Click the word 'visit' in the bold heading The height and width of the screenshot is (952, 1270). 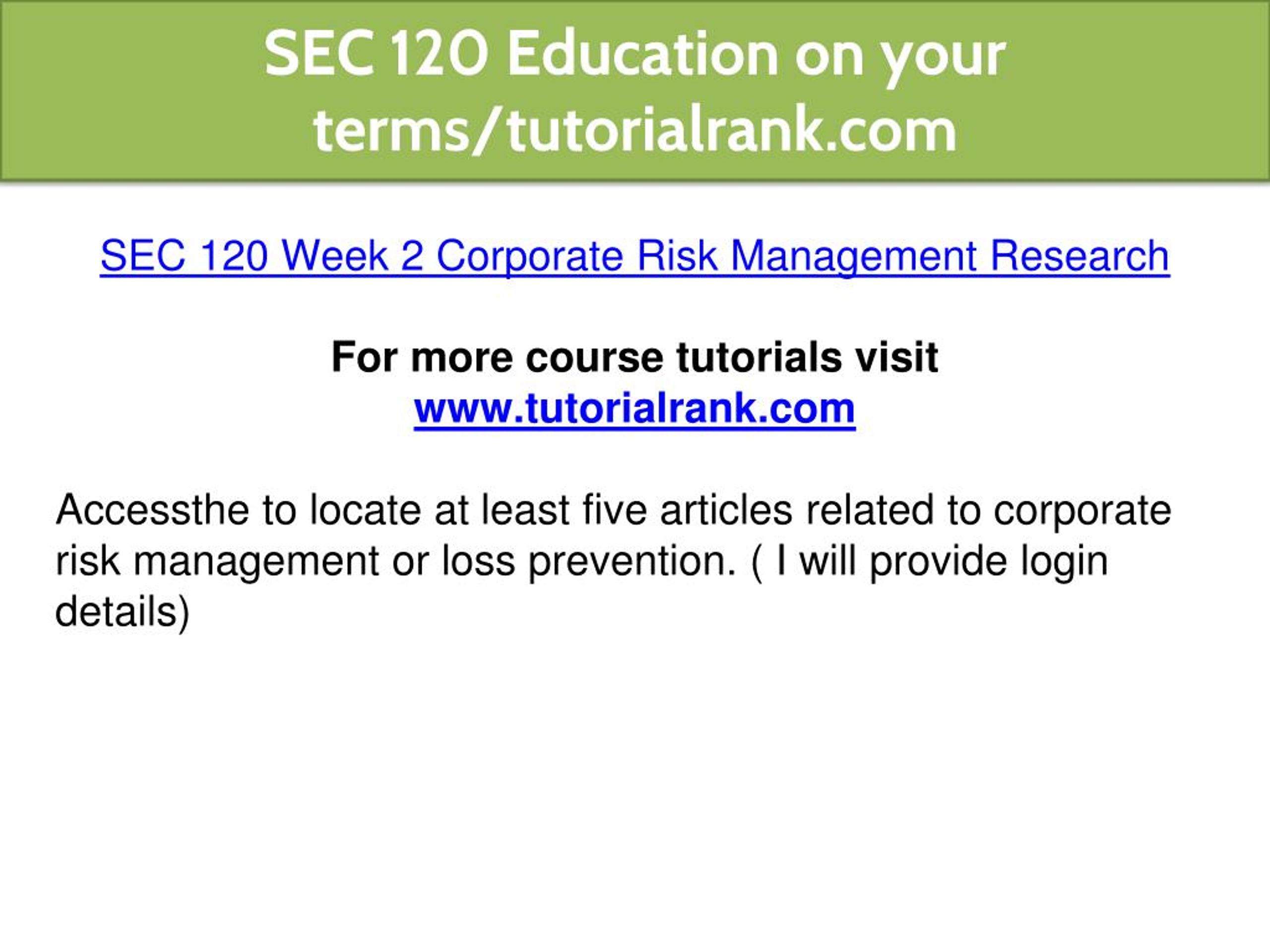pyautogui.click(x=897, y=357)
